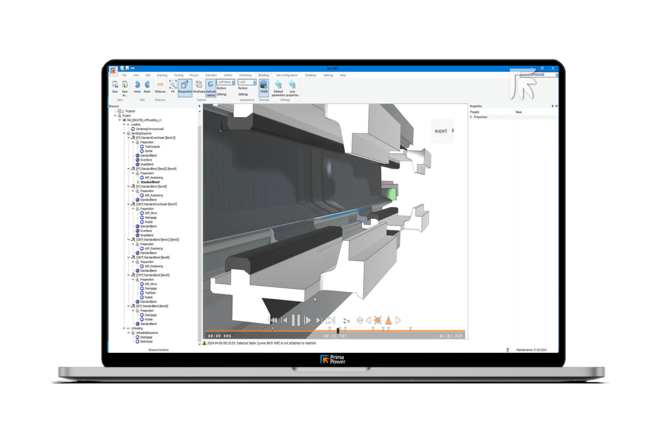
Task: Go to next event with right triangle
Action: pyautogui.click(x=398, y=320)
